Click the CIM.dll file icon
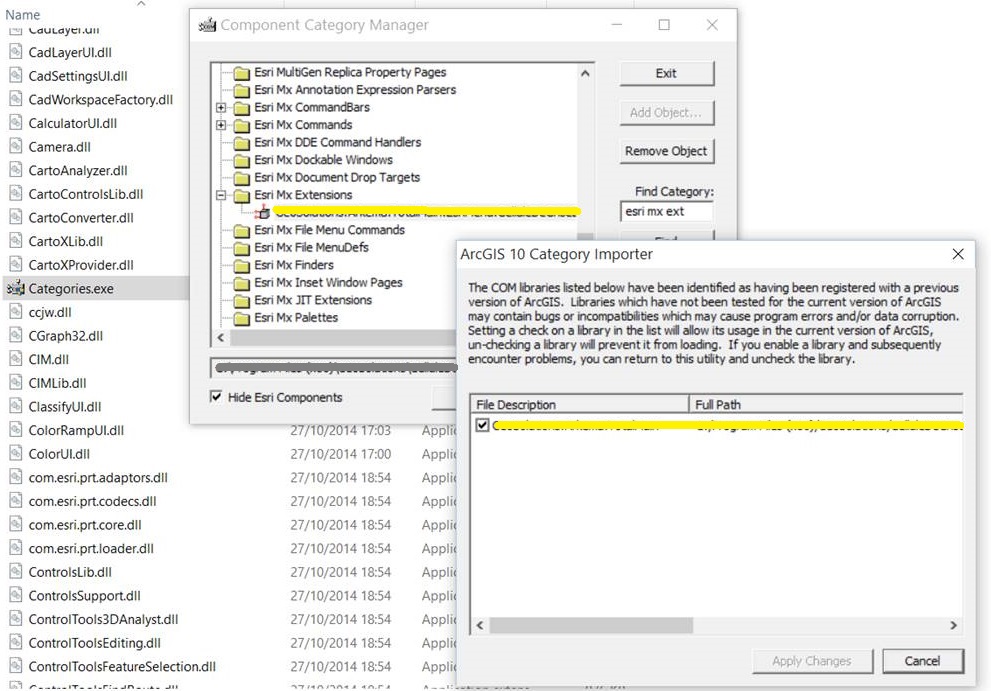This screenshot has width=991, height=691. 16,359
